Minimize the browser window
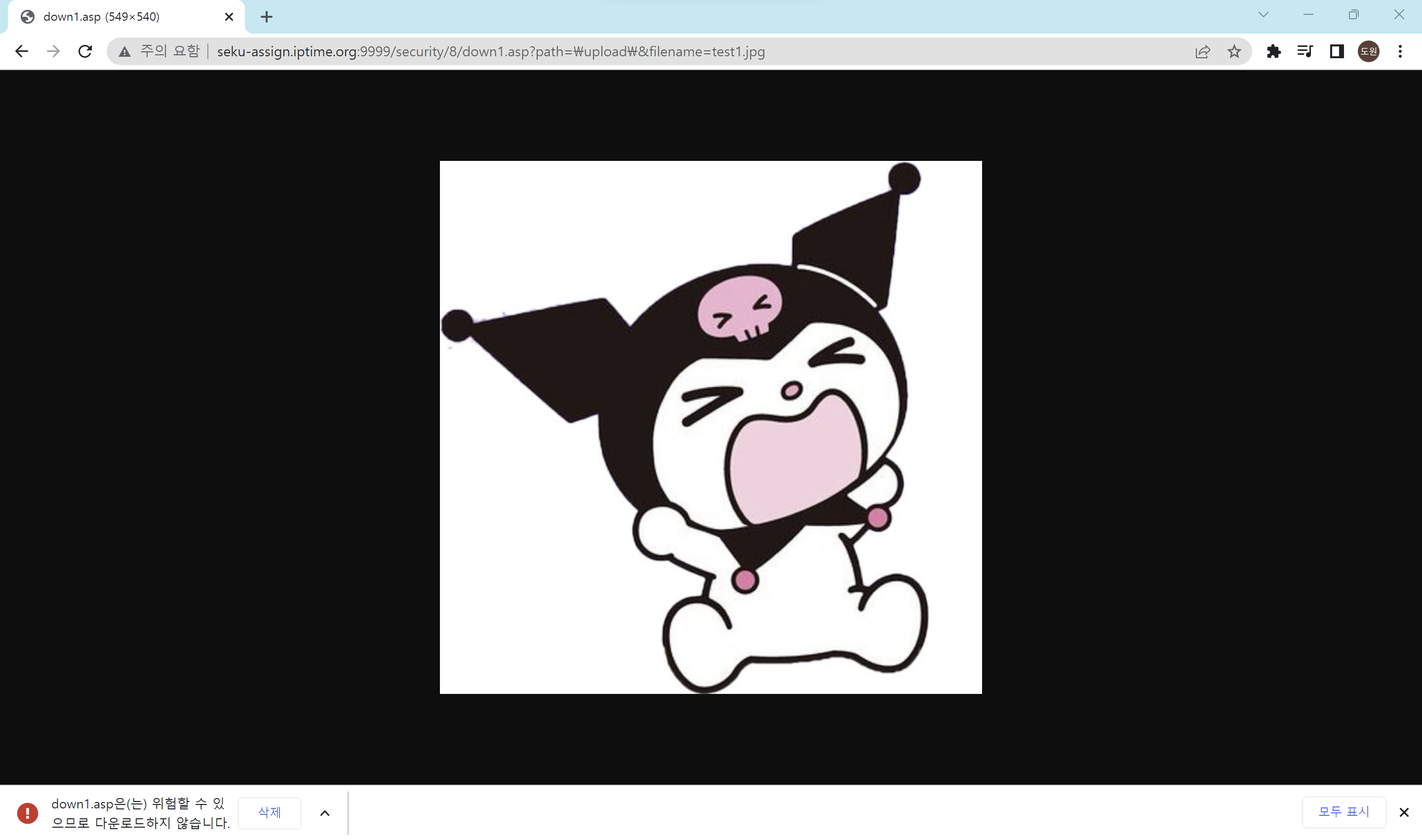Viewport: 1422px width, 840px height. (x=1308, y=15)
